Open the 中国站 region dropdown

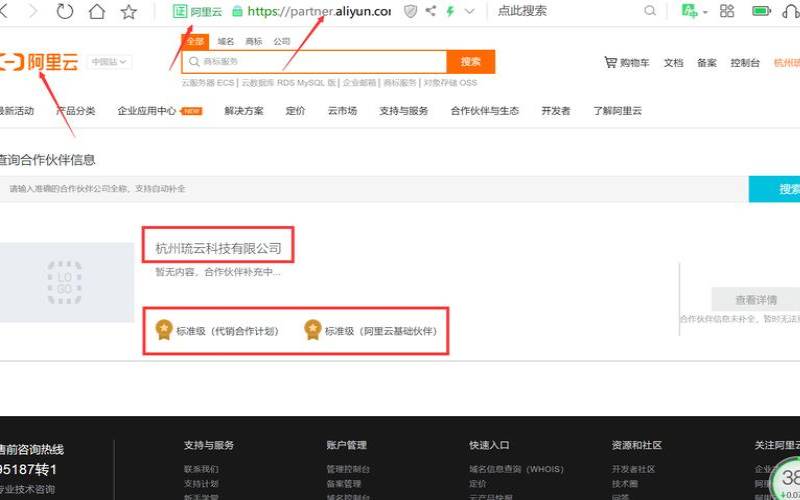click(109, 62)
